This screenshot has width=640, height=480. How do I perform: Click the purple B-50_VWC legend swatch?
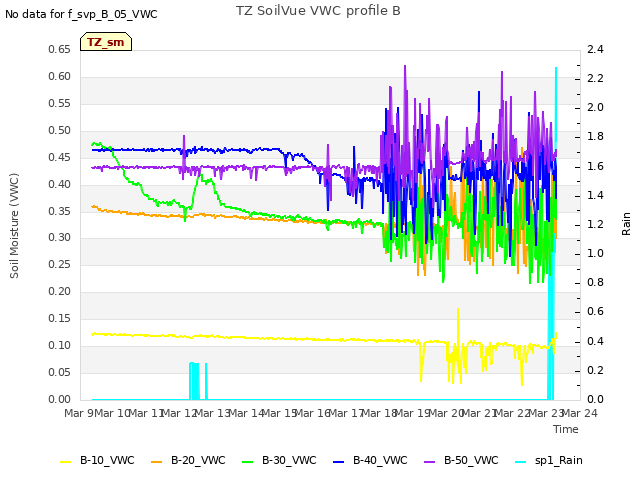point(430,461)
